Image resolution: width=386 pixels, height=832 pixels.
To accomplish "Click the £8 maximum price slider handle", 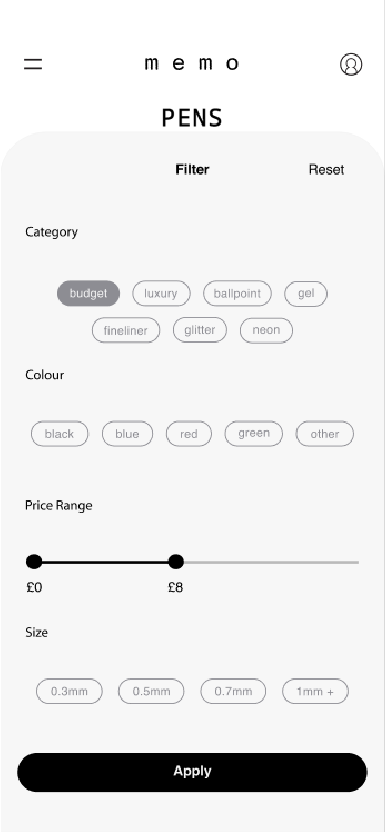I will pyautogui.click(x=176, y=562).
